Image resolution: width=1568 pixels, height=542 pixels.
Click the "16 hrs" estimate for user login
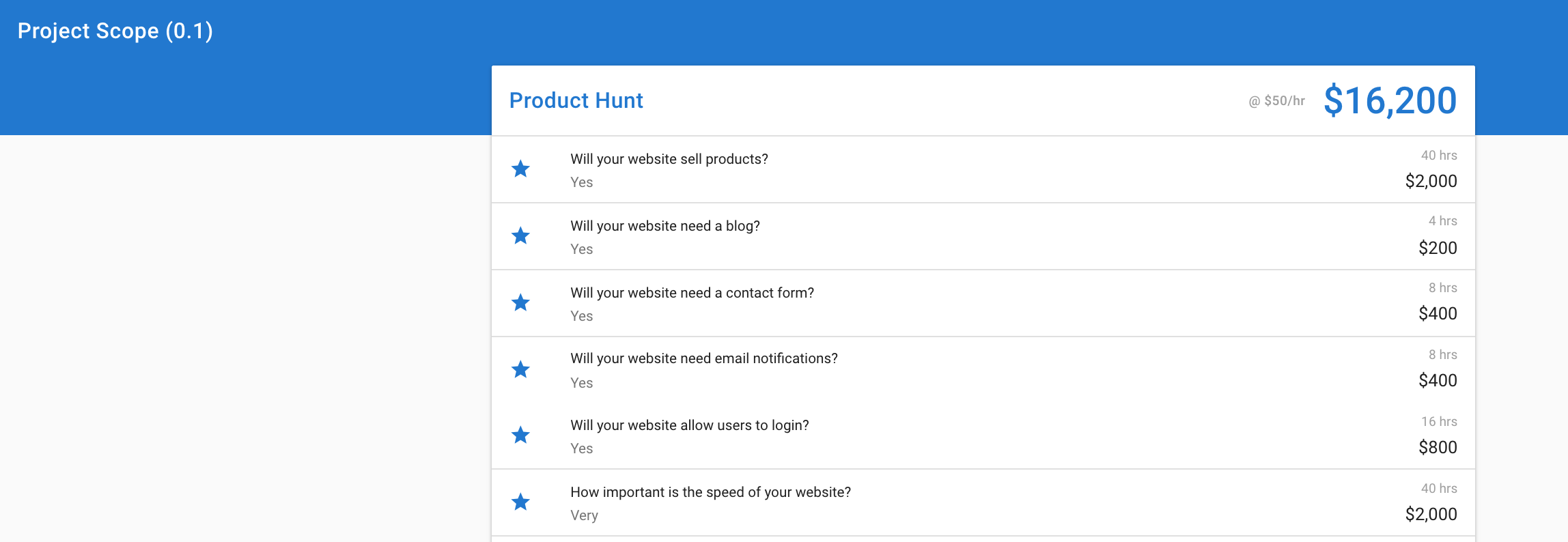tap(1439, 422)
